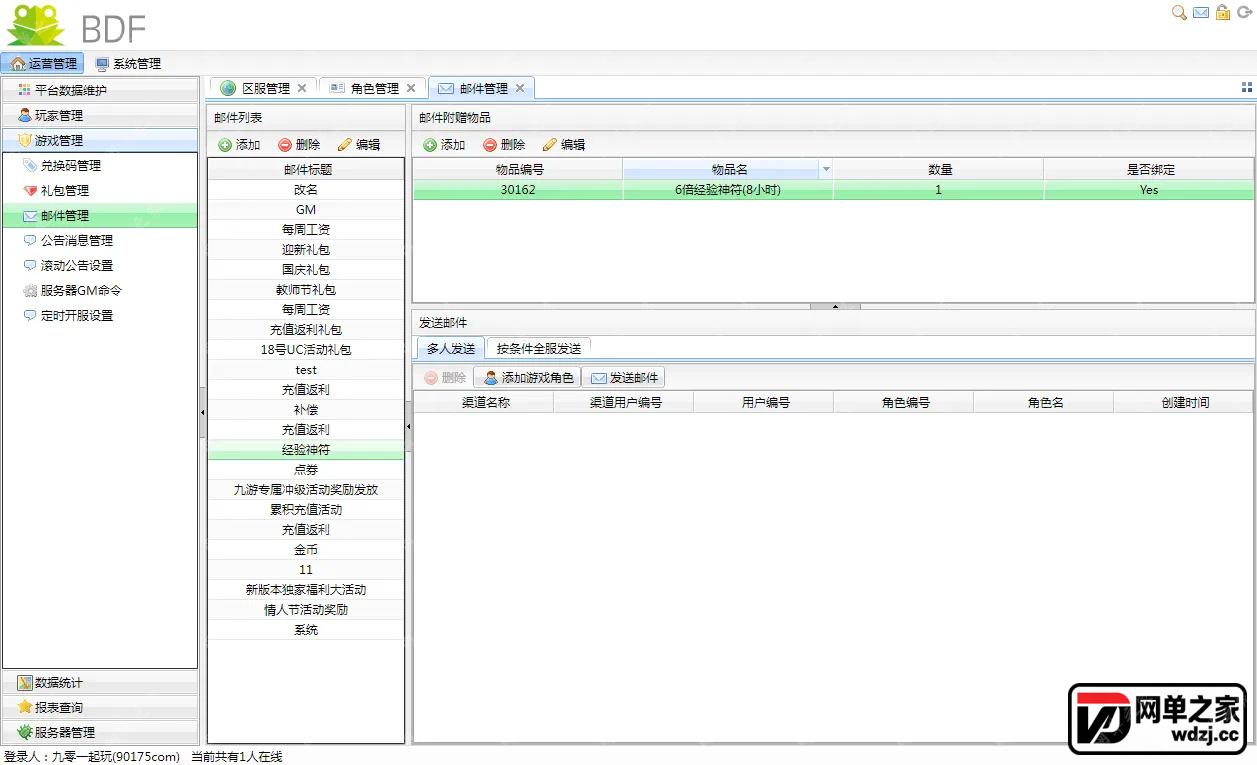Image resolution: width=1257 pixels, height=765 pixels.
Task: Select the 6倍经验神符(8小时) item row
Action: (834, 190)
